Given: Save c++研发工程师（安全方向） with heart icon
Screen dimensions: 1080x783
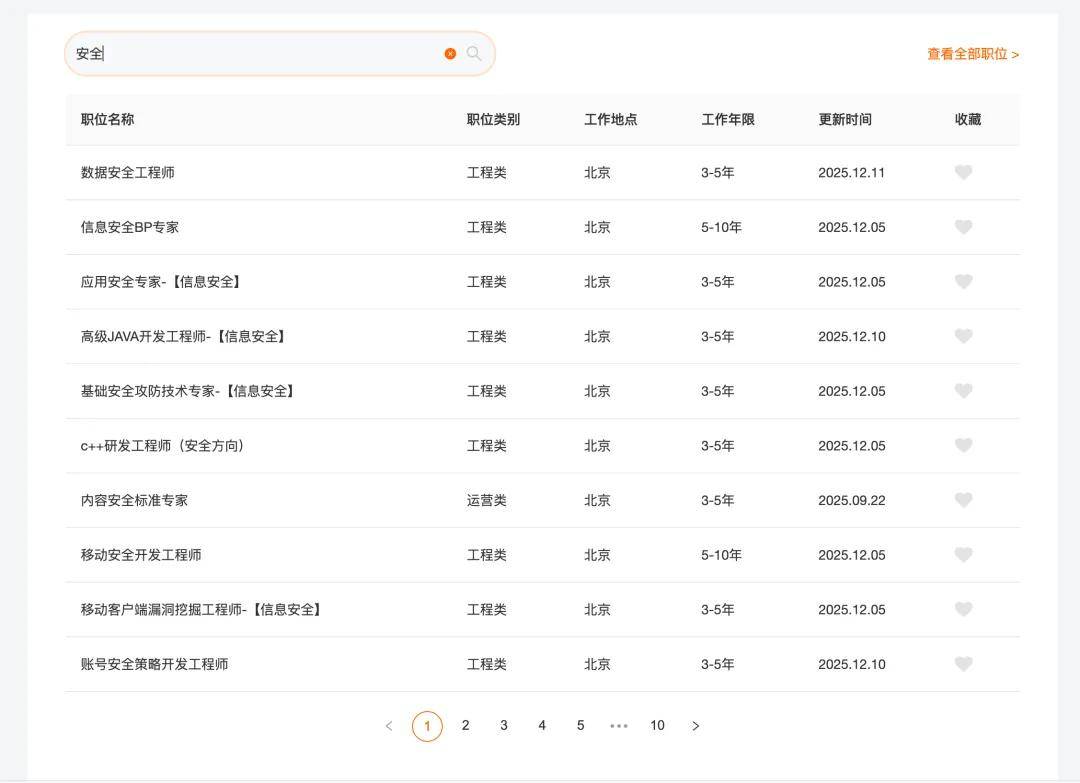Looking at the screenshot, I should click(x=963, y=446).
